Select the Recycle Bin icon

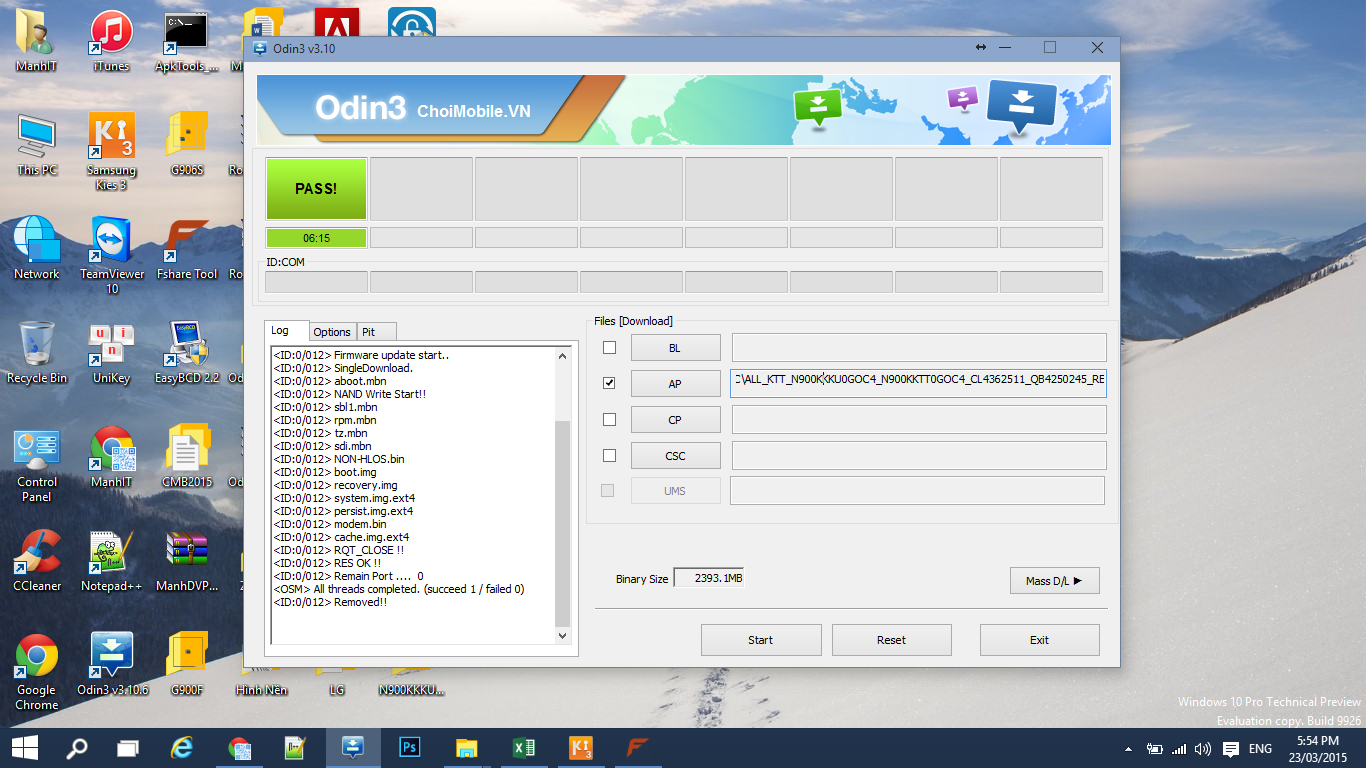point(37,353)
